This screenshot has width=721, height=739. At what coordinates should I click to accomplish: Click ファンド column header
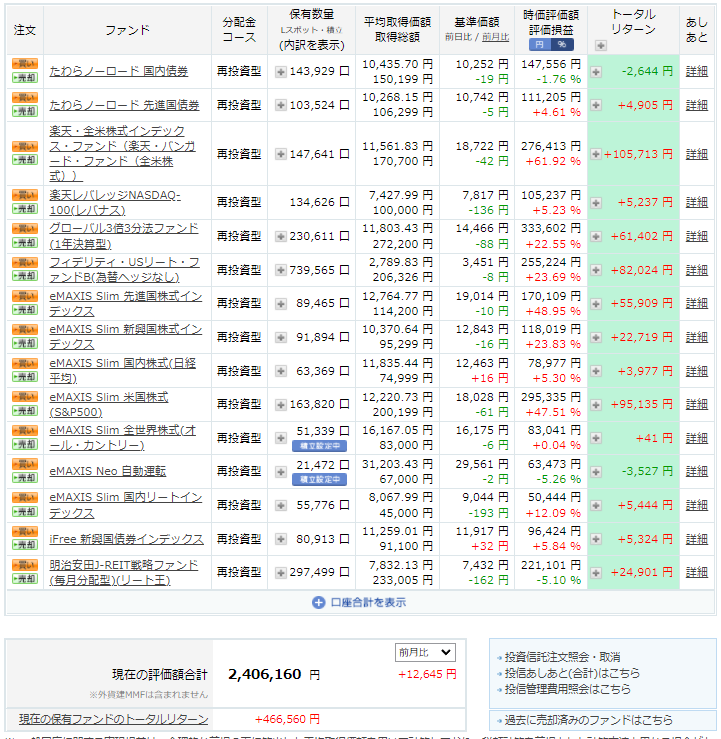[127, 30]
